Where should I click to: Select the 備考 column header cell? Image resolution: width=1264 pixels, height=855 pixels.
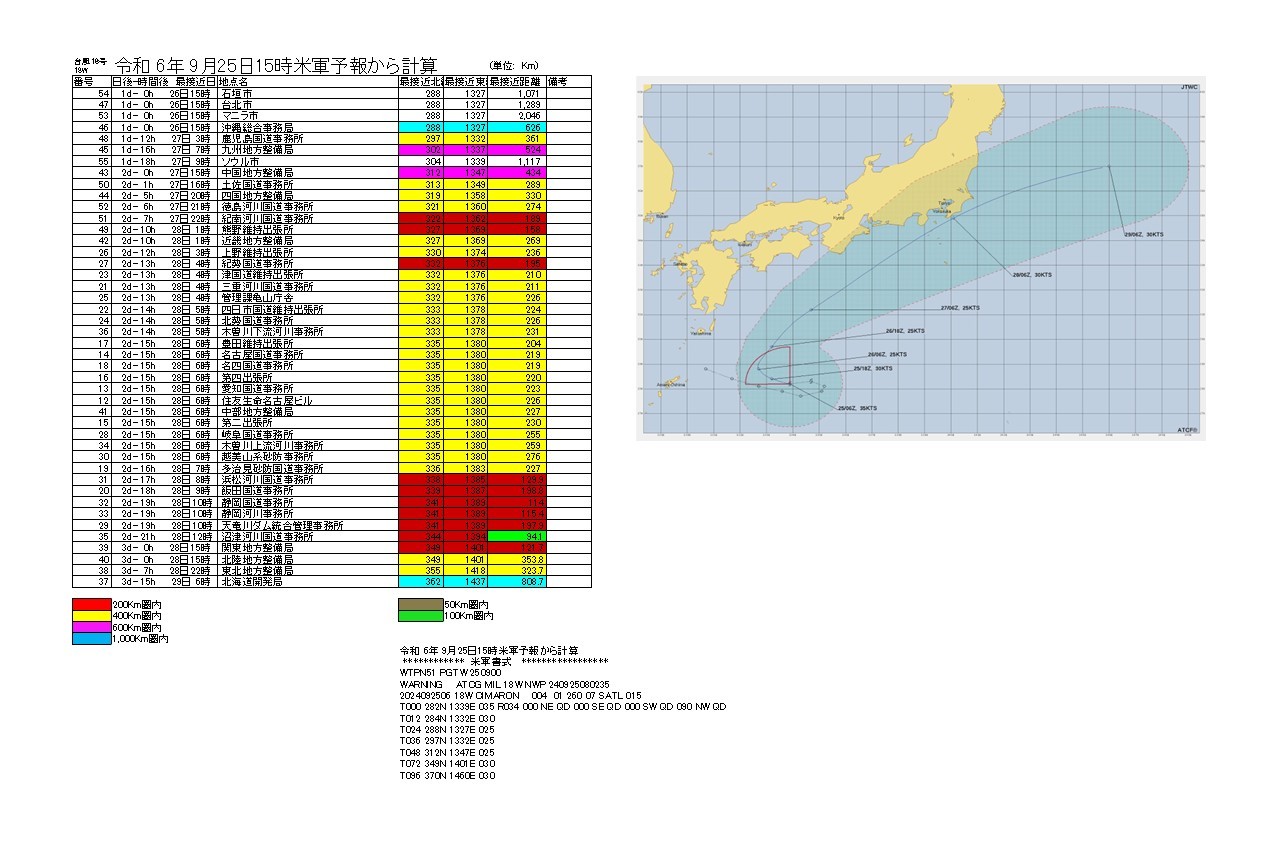coord(558,81)
